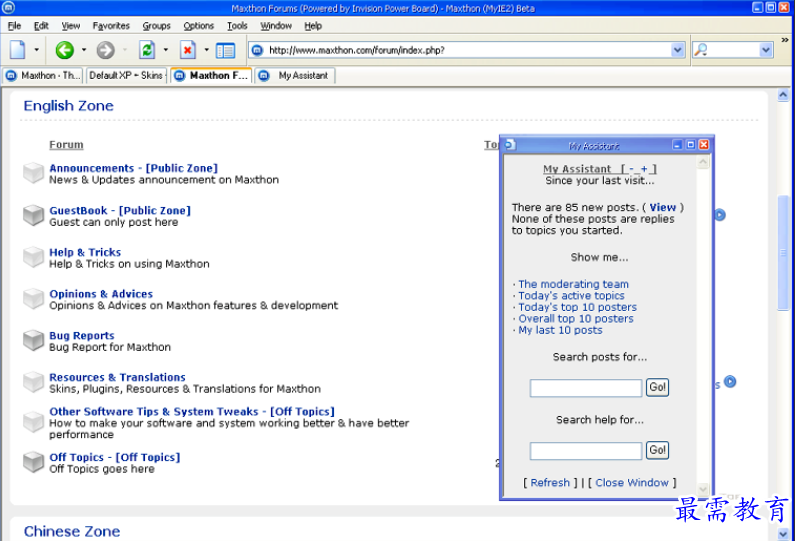Click the blue last-post arrow near GuestBook row
This screenshot has height=541, width=797.
click(x=720, y=215)
